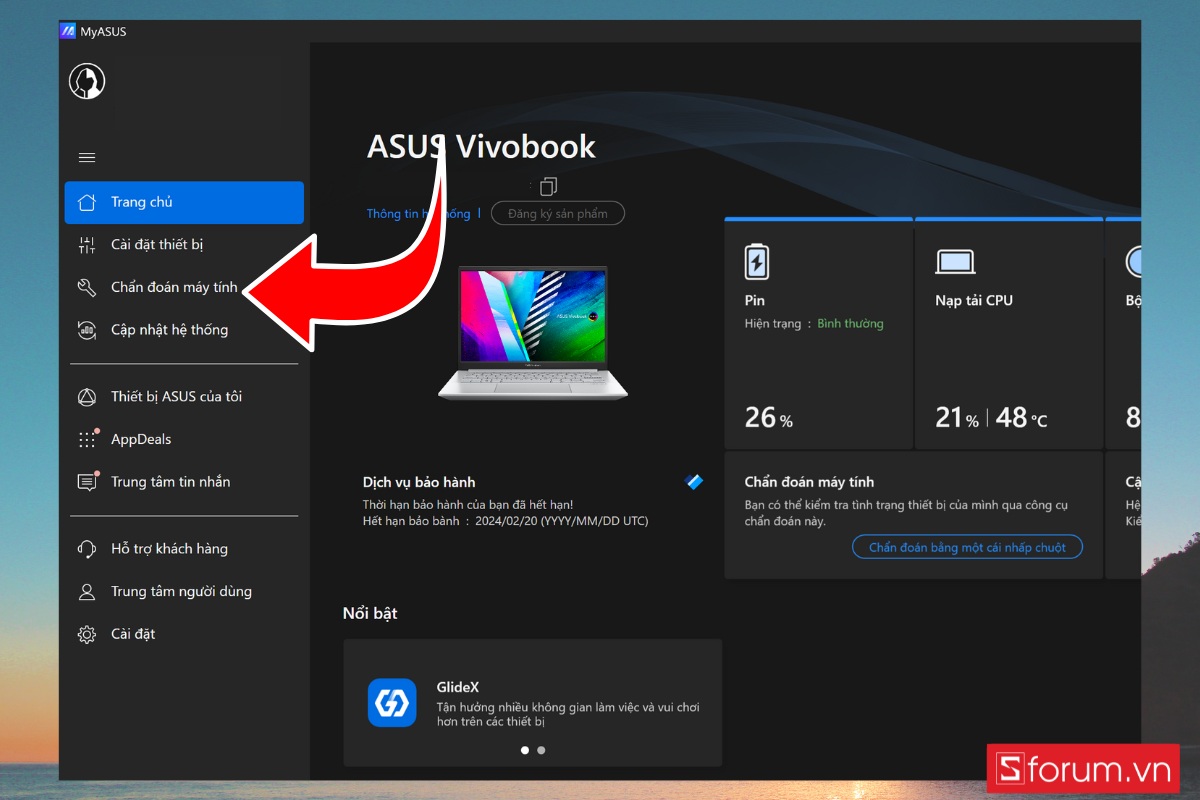This screenshot has height=800, width=1200.
Task: Click the Bình thường battery status
Action: click(850, 324)
